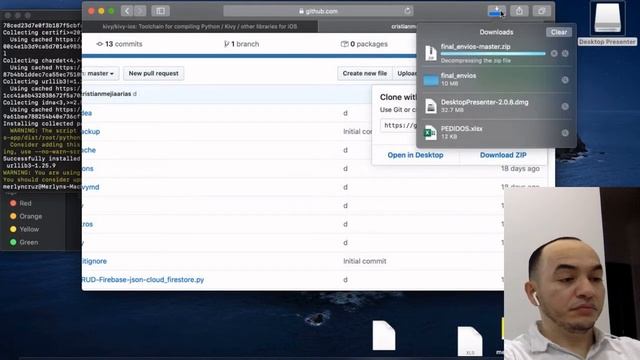Click Open in Desktop link
This screenshot has height=360, width=640.
tap(415, 155)
